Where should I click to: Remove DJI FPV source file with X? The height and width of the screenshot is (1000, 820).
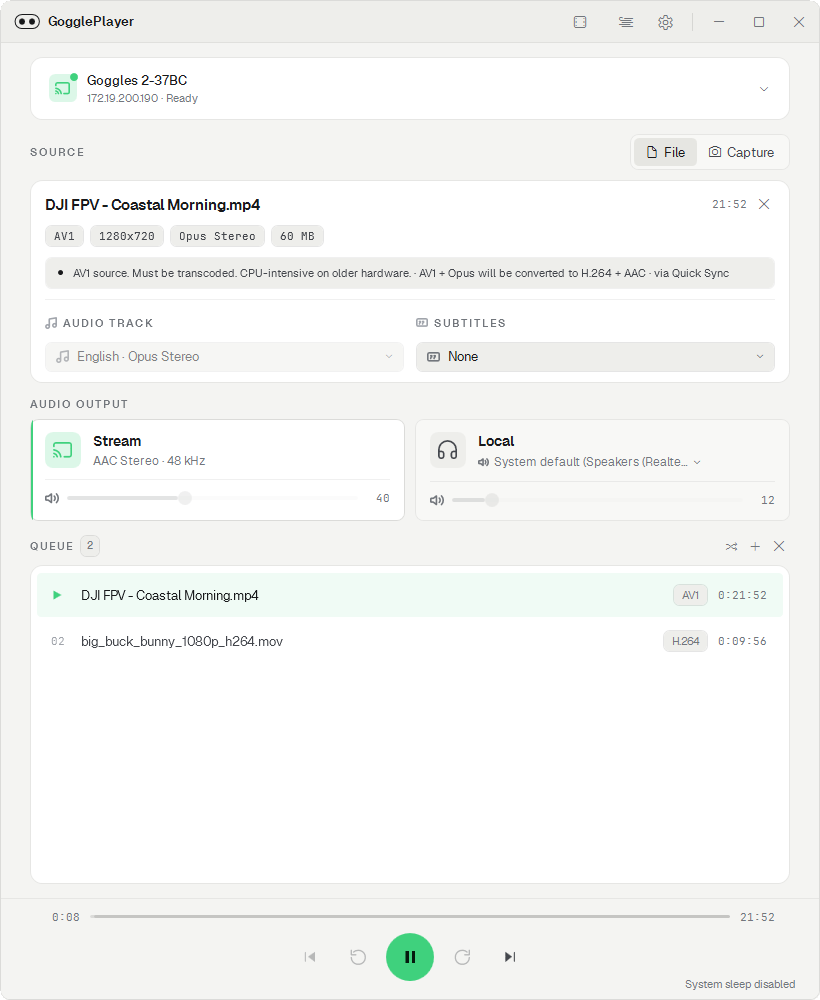coord(764,204)
